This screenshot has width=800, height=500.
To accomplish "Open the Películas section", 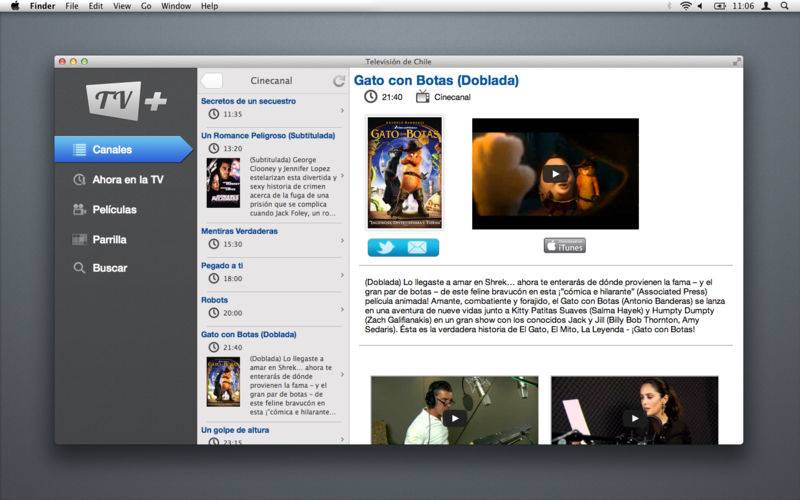I will click(114, 210).
